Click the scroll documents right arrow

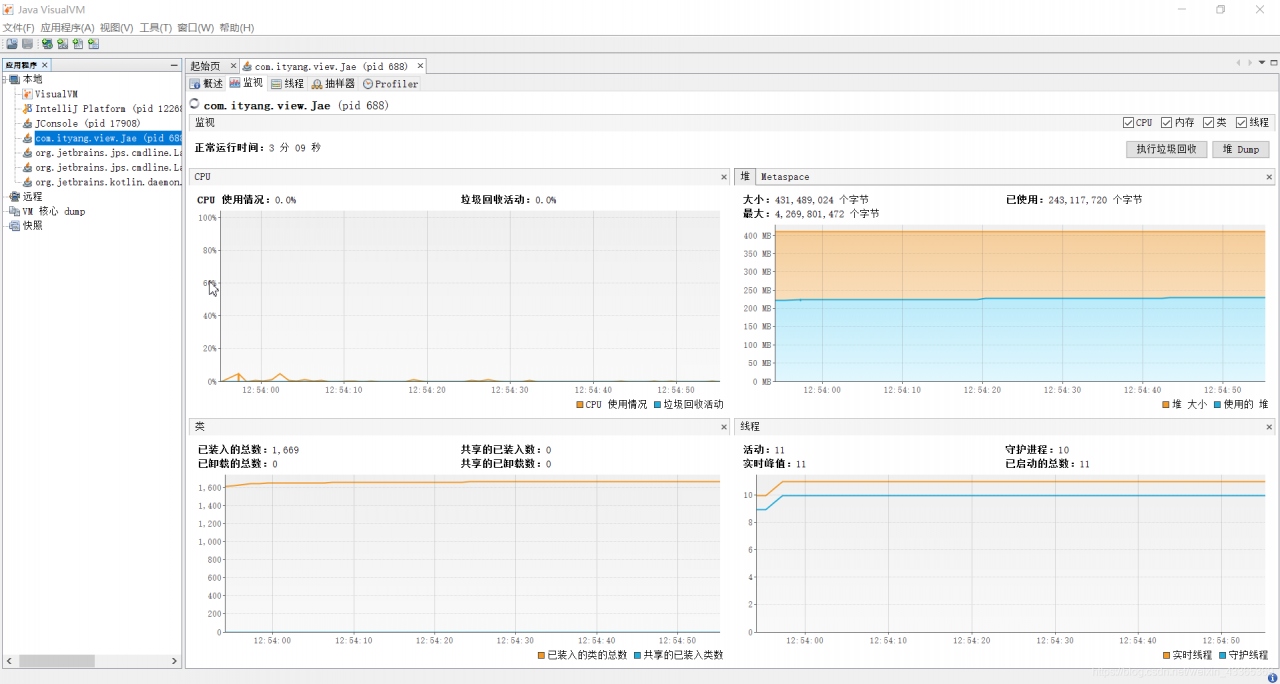[1248, 63]
